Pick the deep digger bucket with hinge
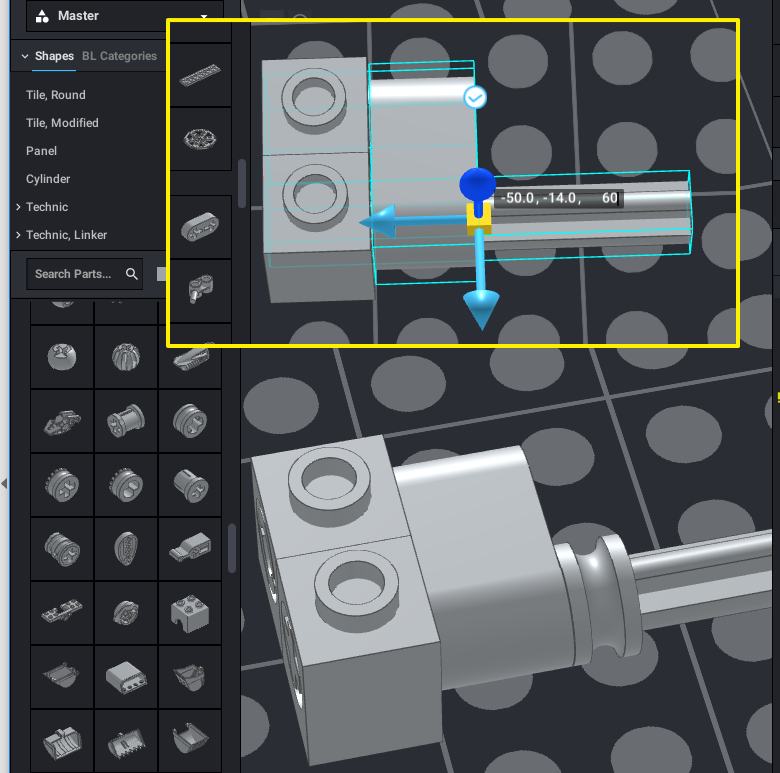 (190, 677)
